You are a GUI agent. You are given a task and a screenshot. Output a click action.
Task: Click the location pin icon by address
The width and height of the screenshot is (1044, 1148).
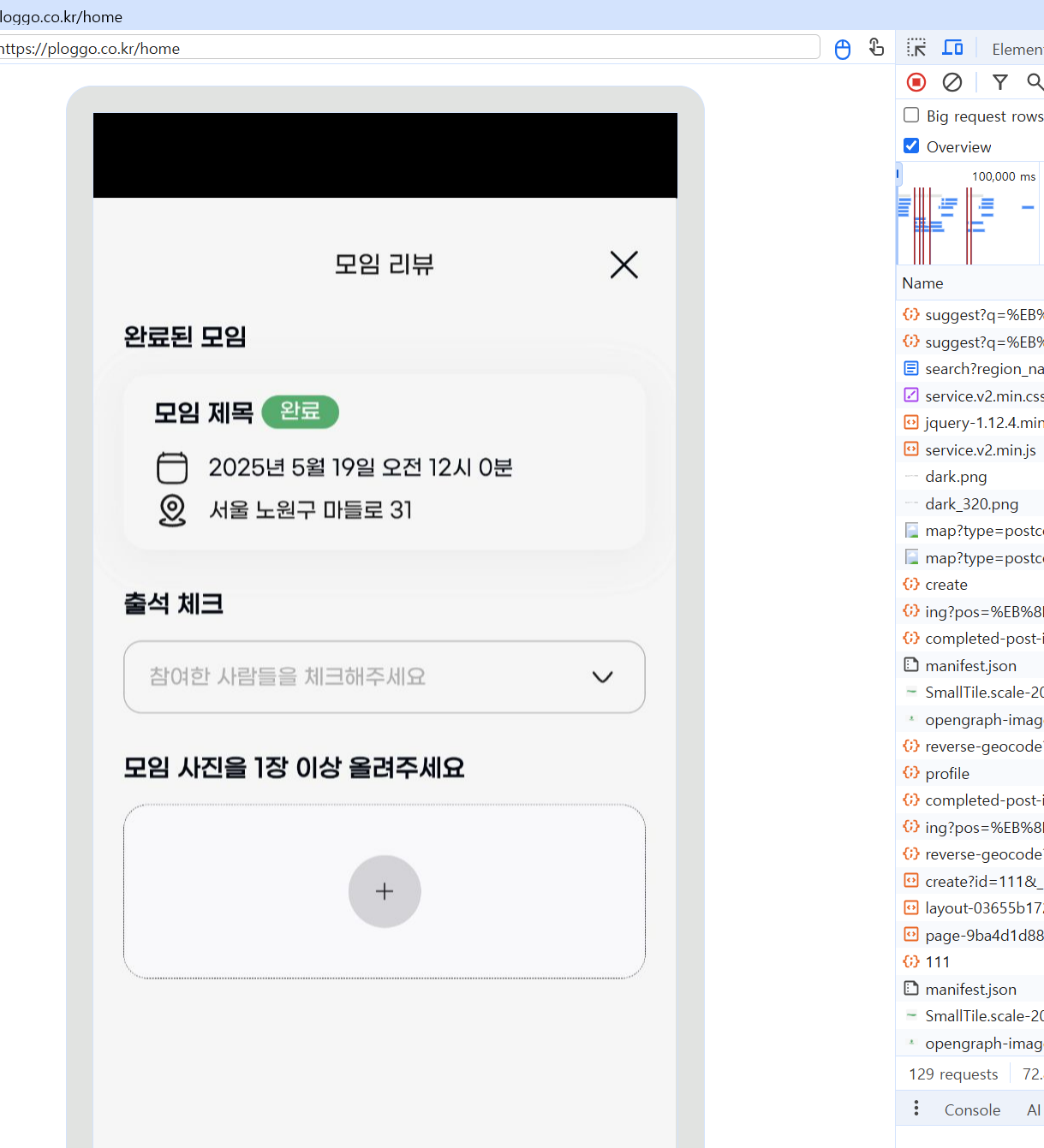point(172,510)
